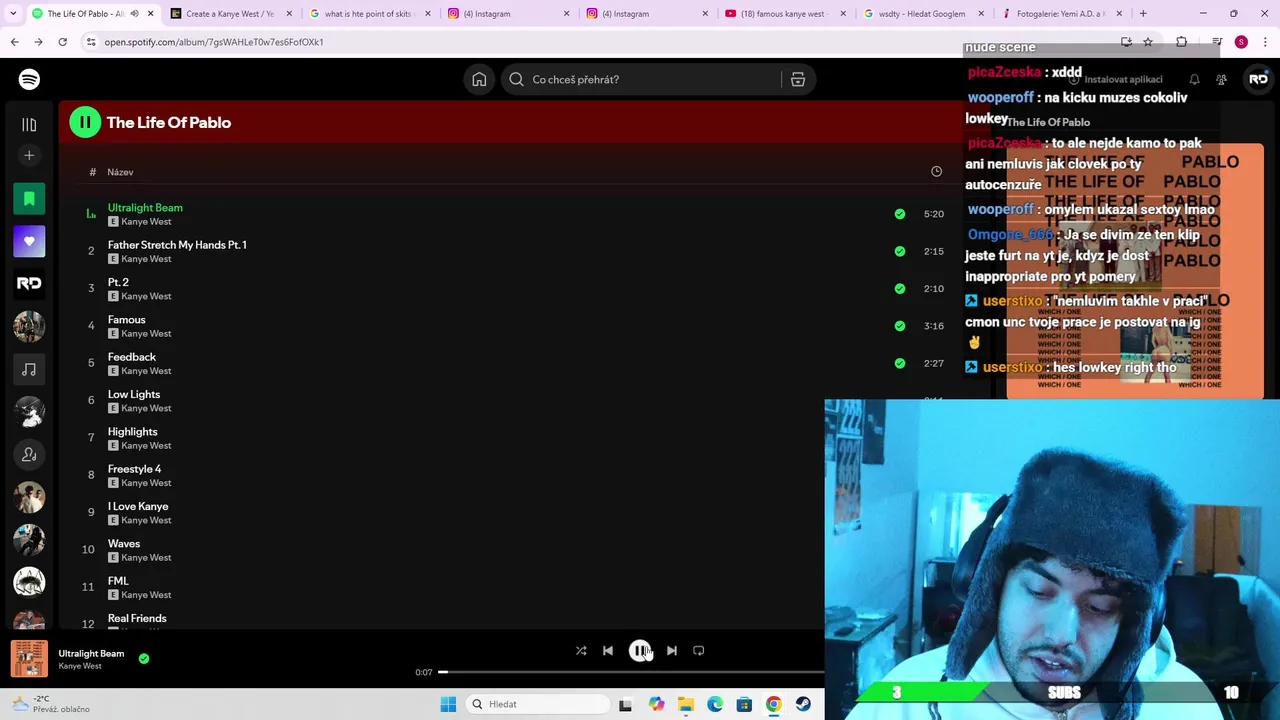Click the Spotify logo icon
Image resolution: width=1280 pixels, height=720 pixels.
click(x=29, y=79)
